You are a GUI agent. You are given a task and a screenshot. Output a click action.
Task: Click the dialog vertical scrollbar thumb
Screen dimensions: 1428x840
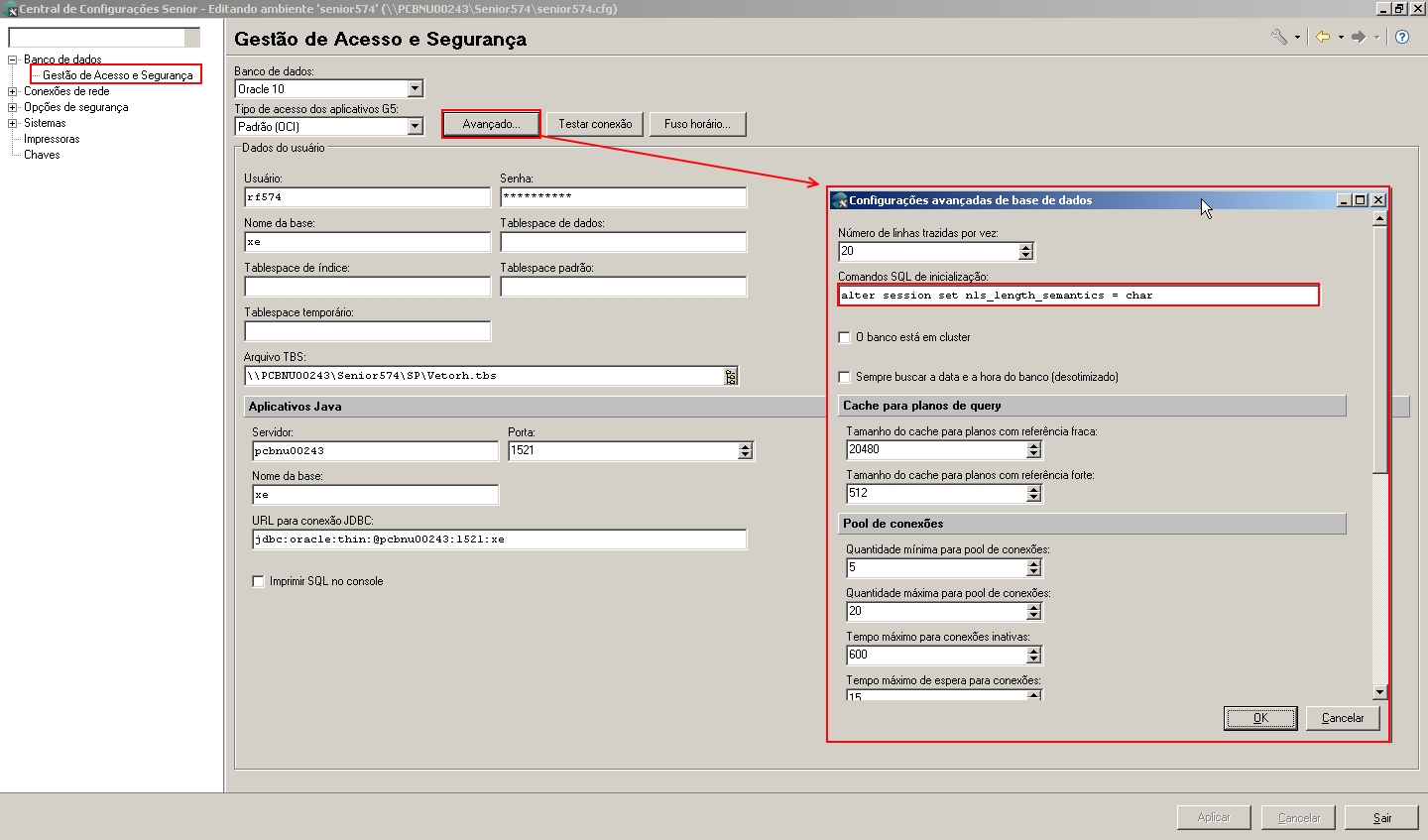1379,349
